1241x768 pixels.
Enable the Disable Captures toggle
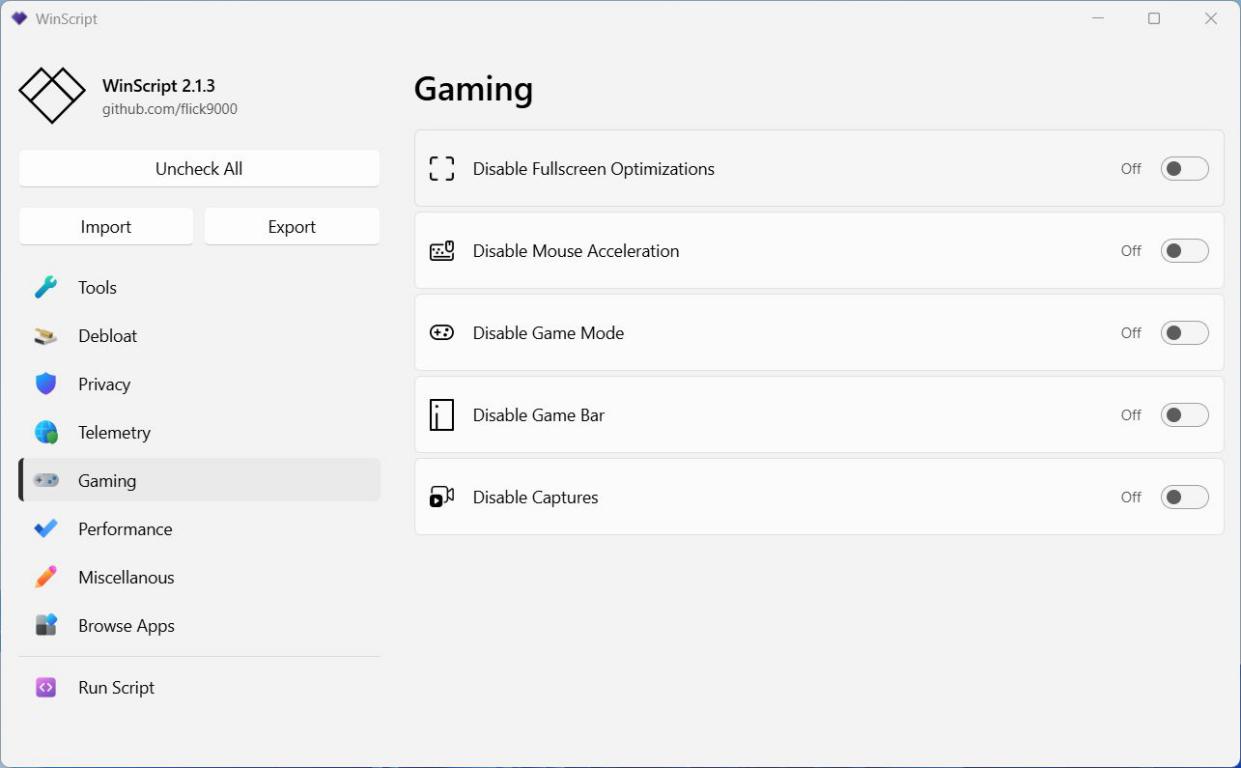[x=1184, y=497]
